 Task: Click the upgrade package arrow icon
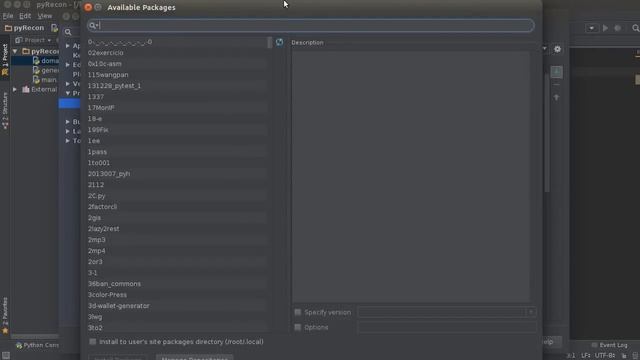coord(556,98)
